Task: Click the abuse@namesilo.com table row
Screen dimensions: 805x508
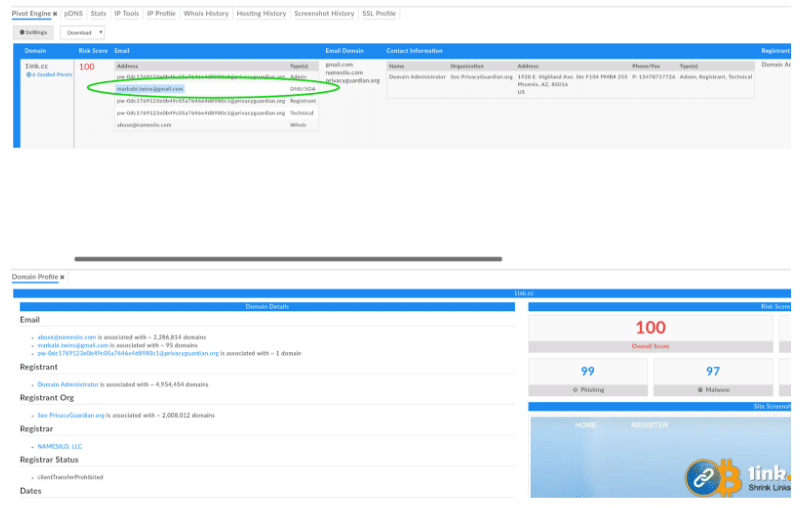Action: click(216, 125)
